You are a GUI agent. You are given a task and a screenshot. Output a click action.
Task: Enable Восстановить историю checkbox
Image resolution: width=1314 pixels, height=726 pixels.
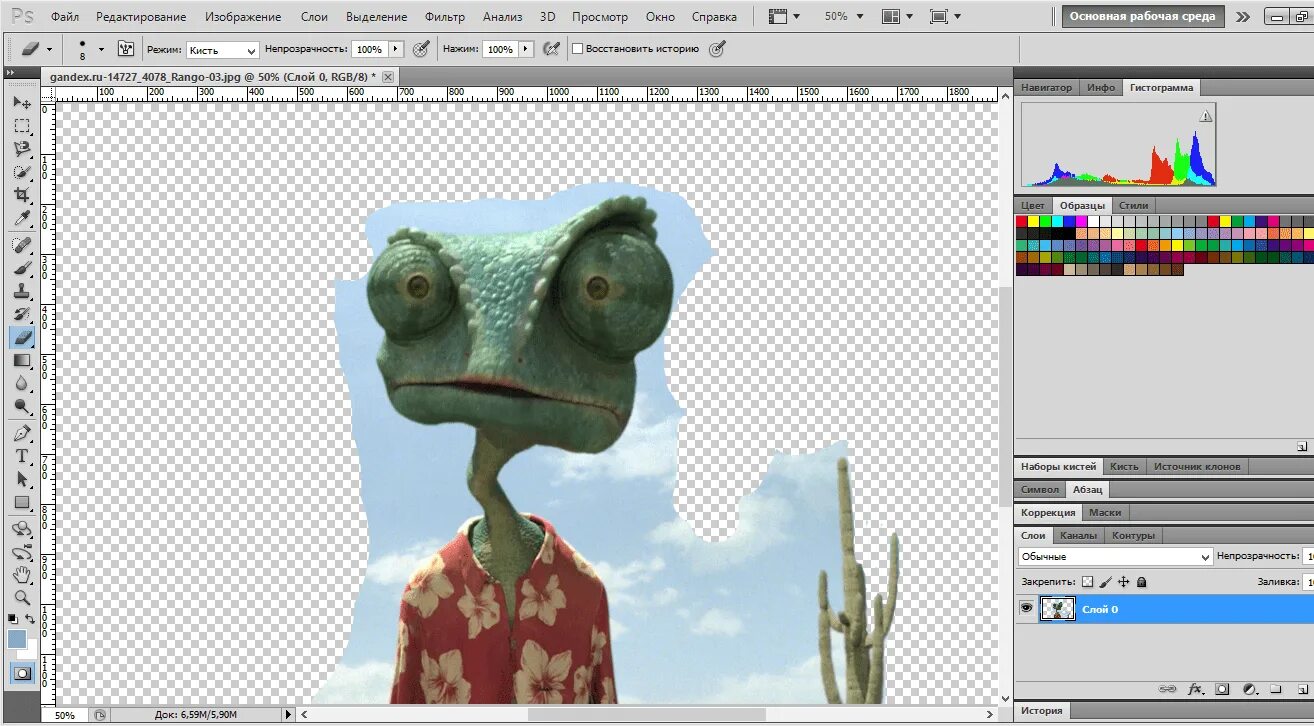coord(577,48)
